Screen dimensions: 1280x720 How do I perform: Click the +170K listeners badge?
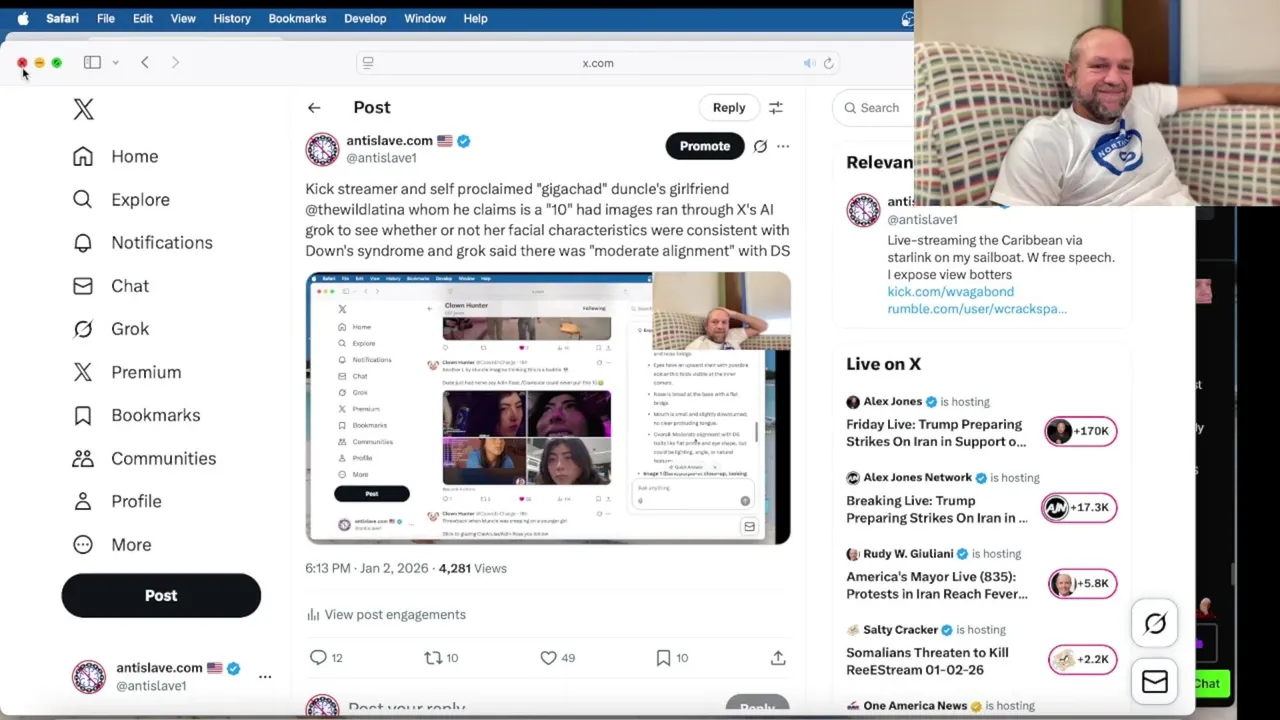[1080, 431]
